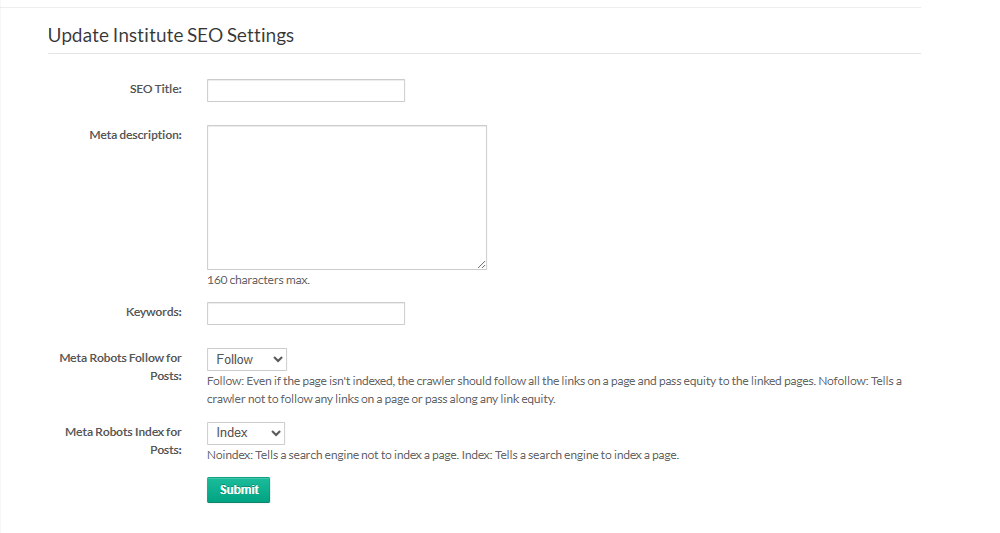
Task: Click the "SEO Title:" label
Action: pos(155,89)
